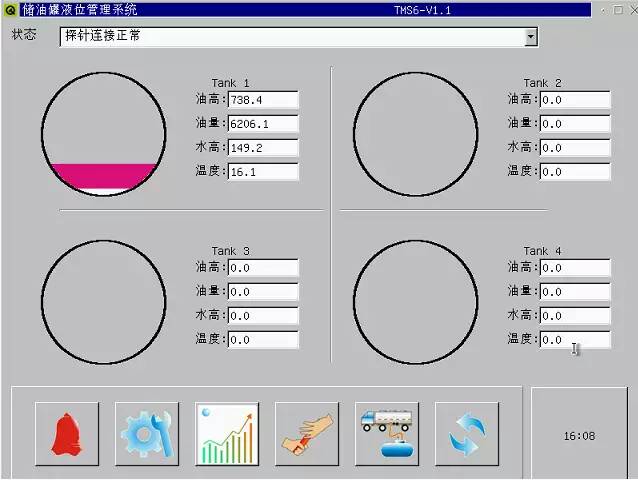Click Tank 4 水高 input field
The image size is (638, 480).
pos(575,316)
